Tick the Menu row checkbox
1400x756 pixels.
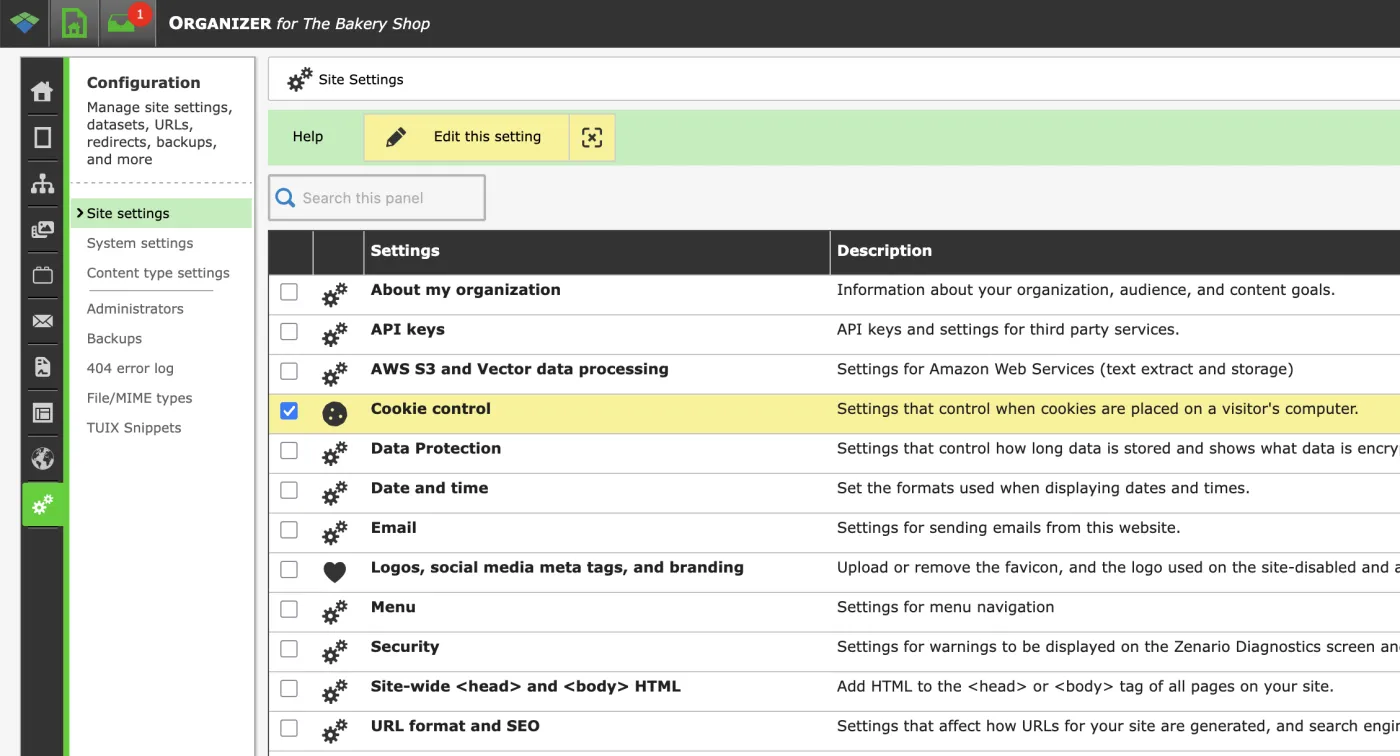[x=289, y=609]
